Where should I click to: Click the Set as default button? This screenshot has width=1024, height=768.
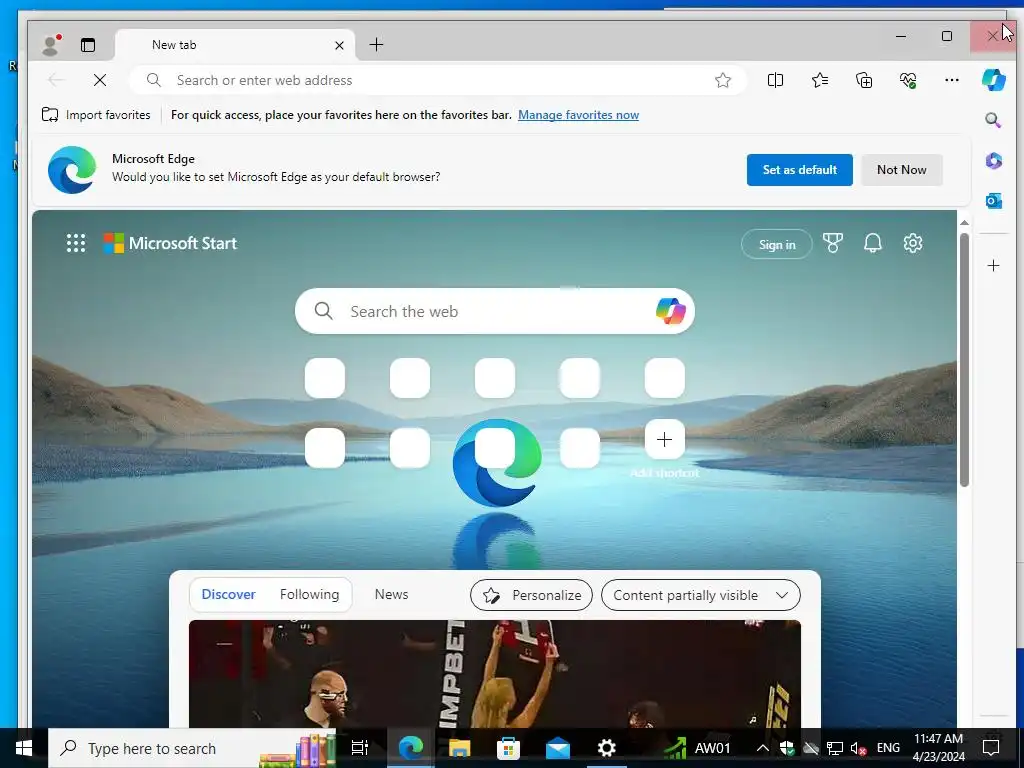(x=799, y=170)
